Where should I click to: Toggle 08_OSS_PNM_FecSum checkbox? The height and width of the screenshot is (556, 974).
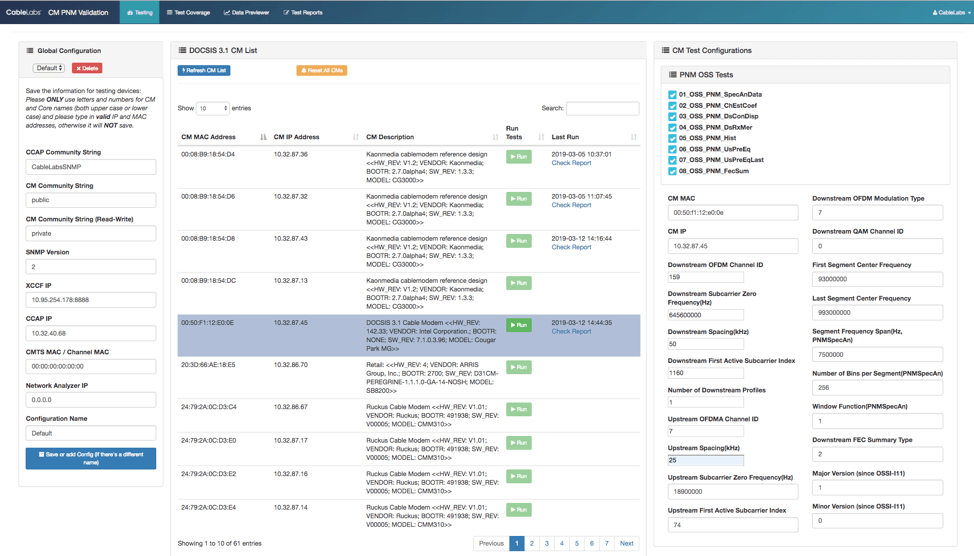point(672,171)
